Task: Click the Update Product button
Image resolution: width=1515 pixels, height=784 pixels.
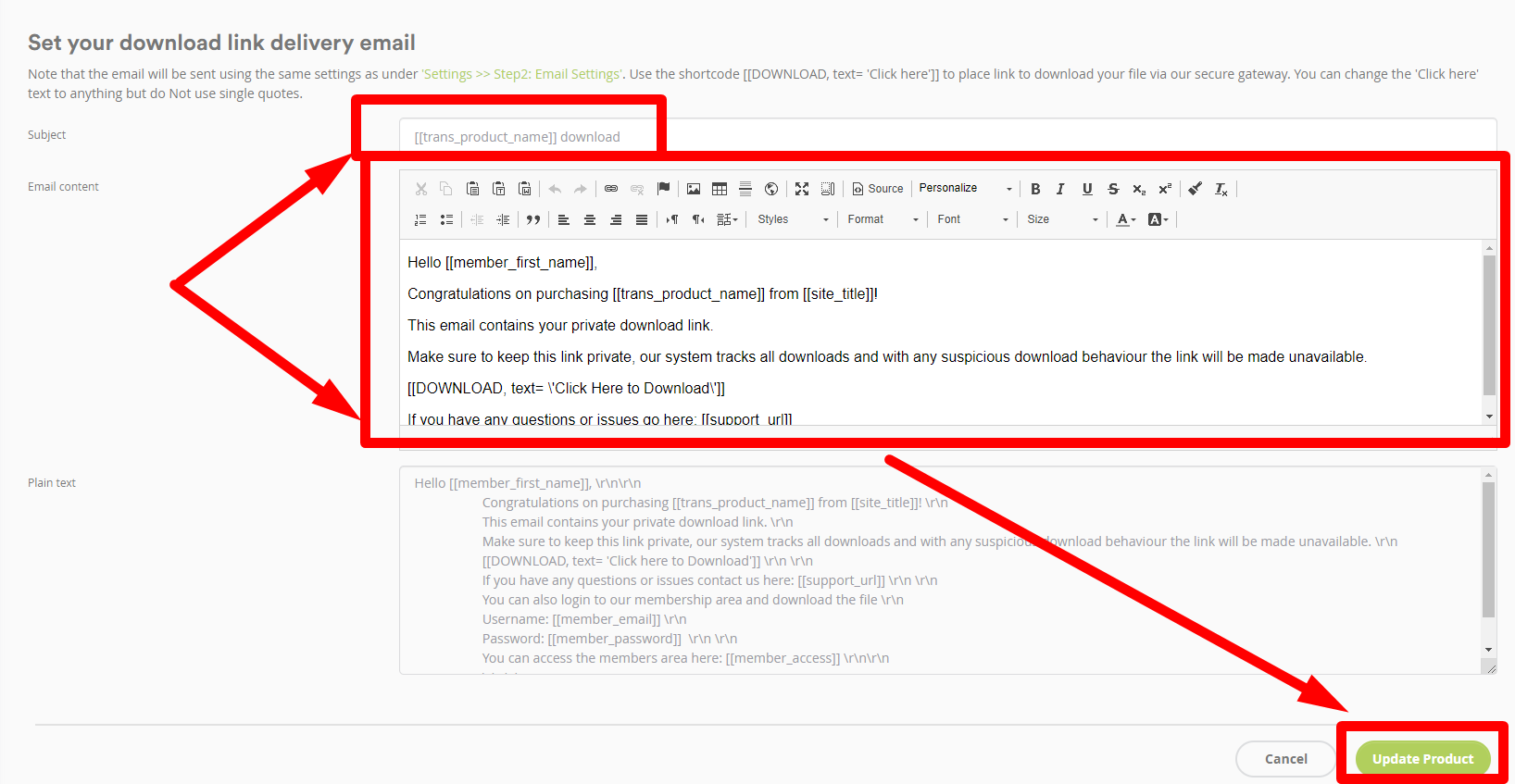Action: pos(1423,759)
